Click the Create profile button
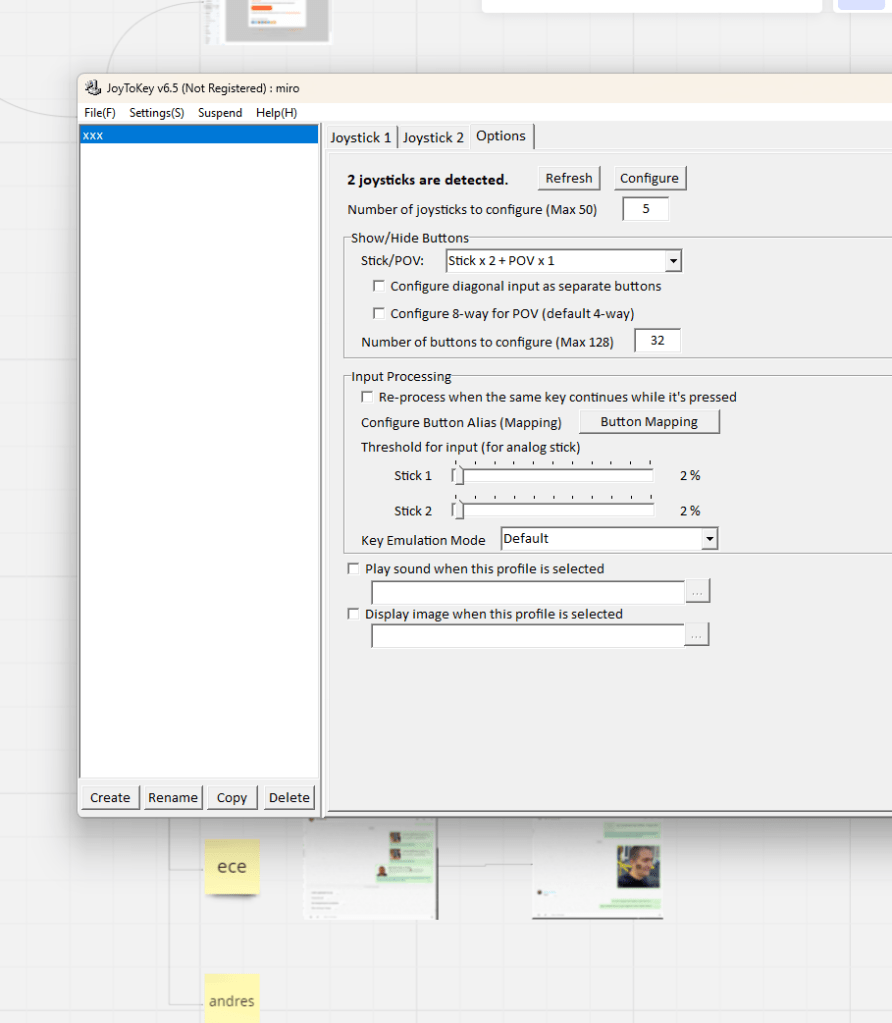Screen dimensions: 892x1023 point(110,797)
